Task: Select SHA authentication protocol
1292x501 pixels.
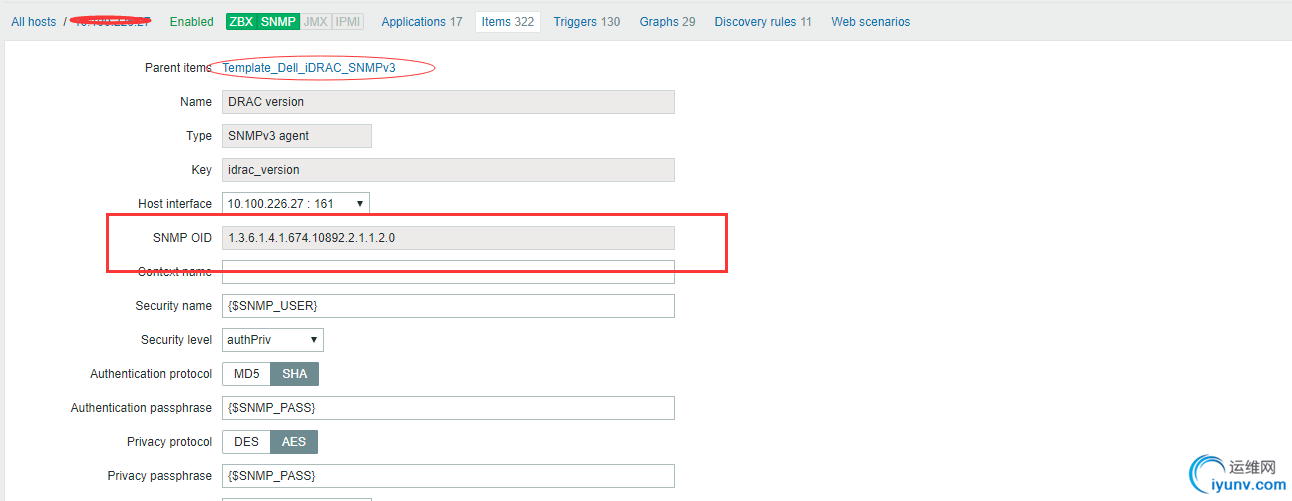Action: click(x=295, y=374)
